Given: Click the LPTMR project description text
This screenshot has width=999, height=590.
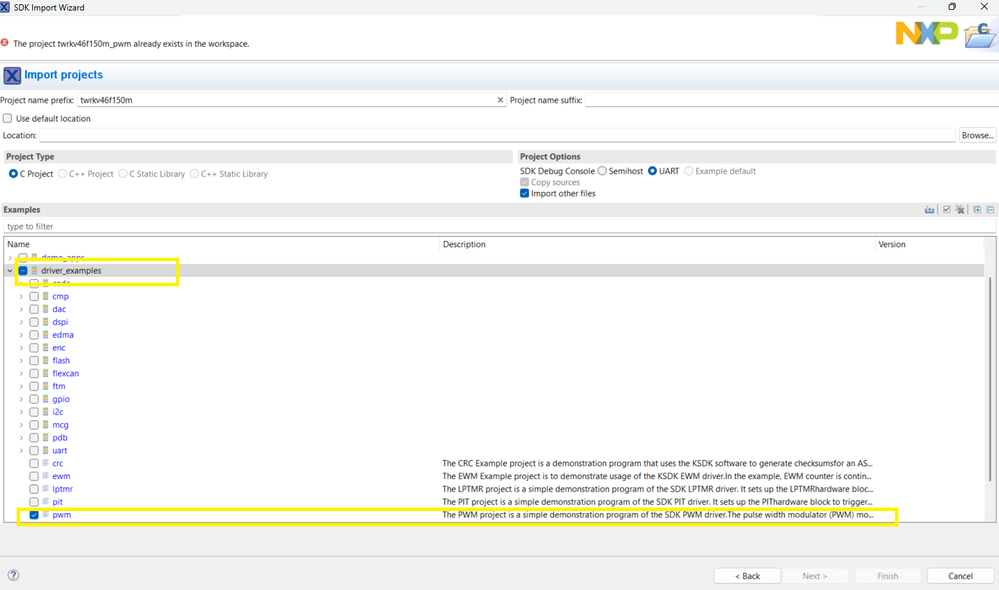Looking at the screenshot, I should (x=658, y=489).
